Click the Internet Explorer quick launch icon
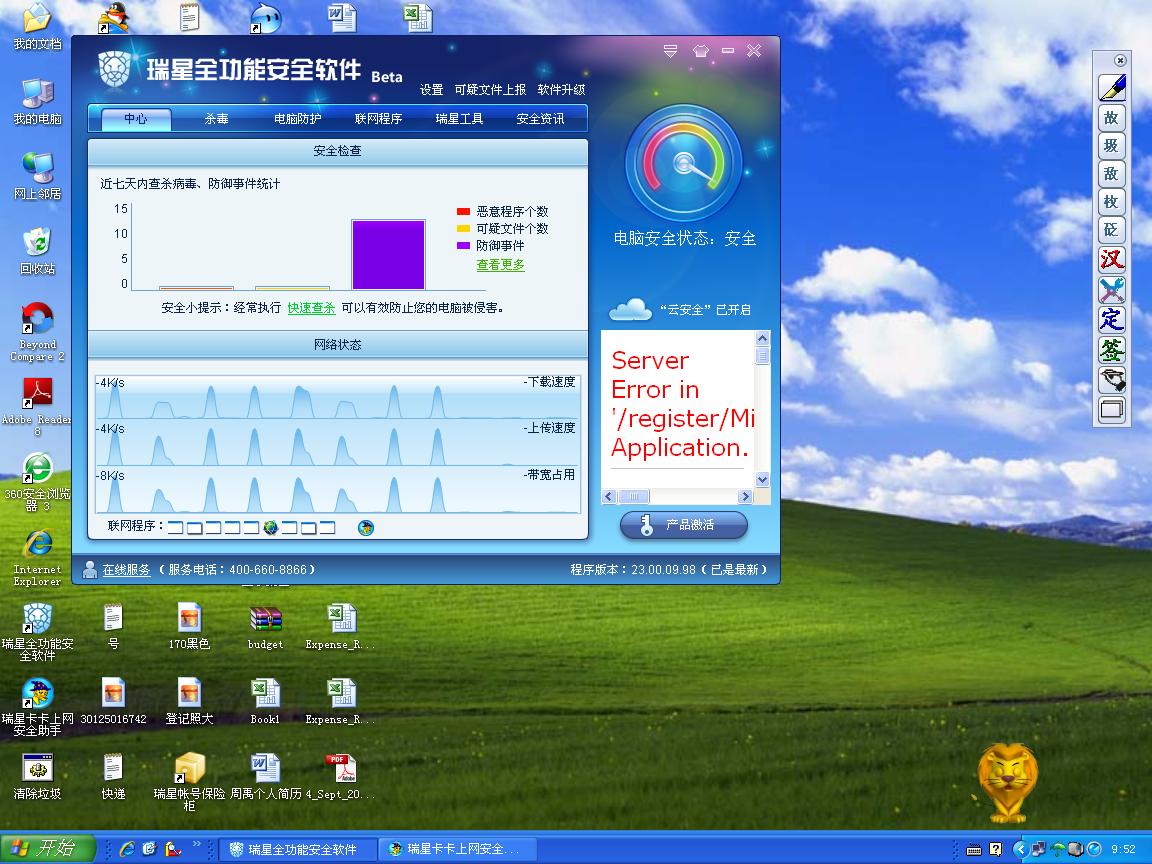1152x864 pixels. (x=127, y=849)
